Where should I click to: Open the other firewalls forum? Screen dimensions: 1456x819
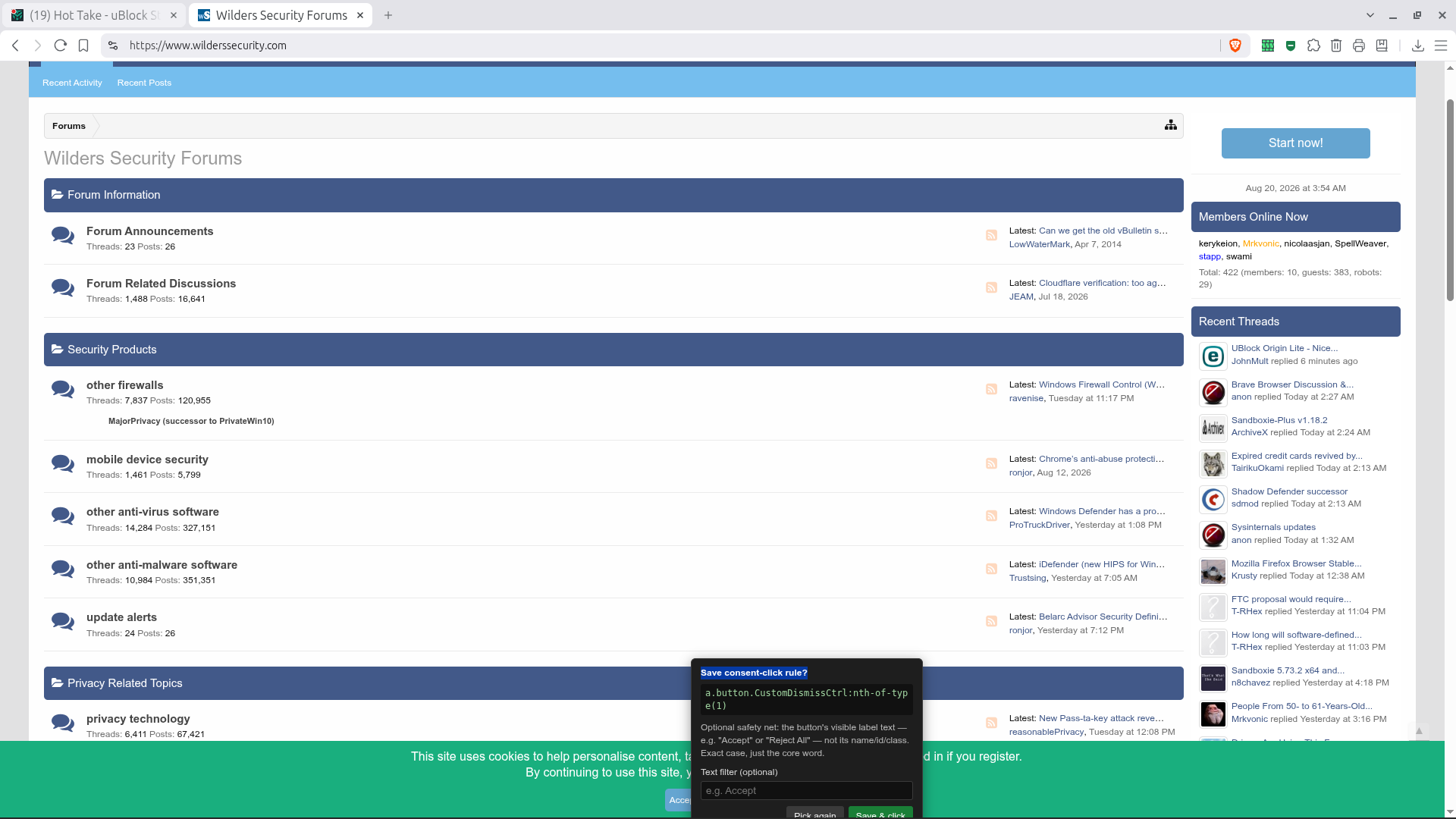(x=125, y=385)
